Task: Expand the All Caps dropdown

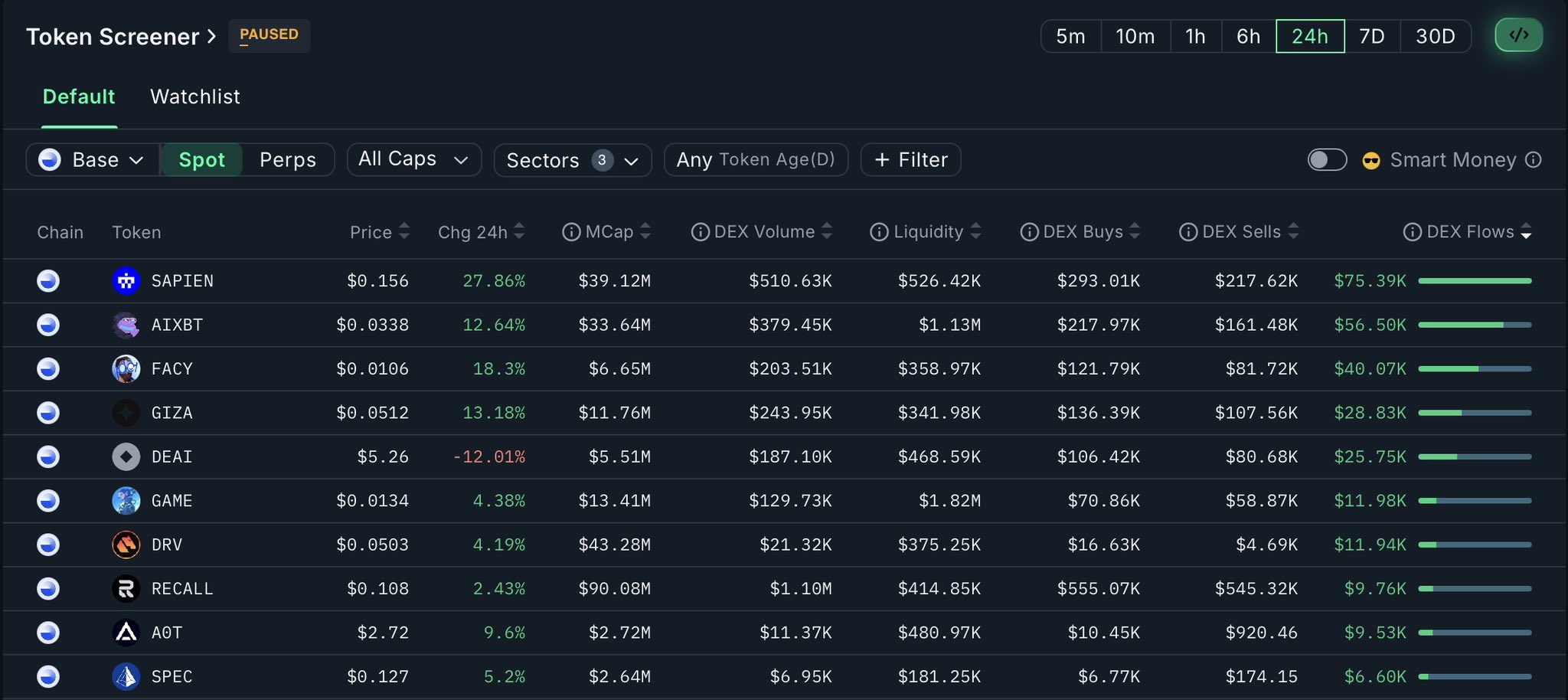Action: click(413, 159)
